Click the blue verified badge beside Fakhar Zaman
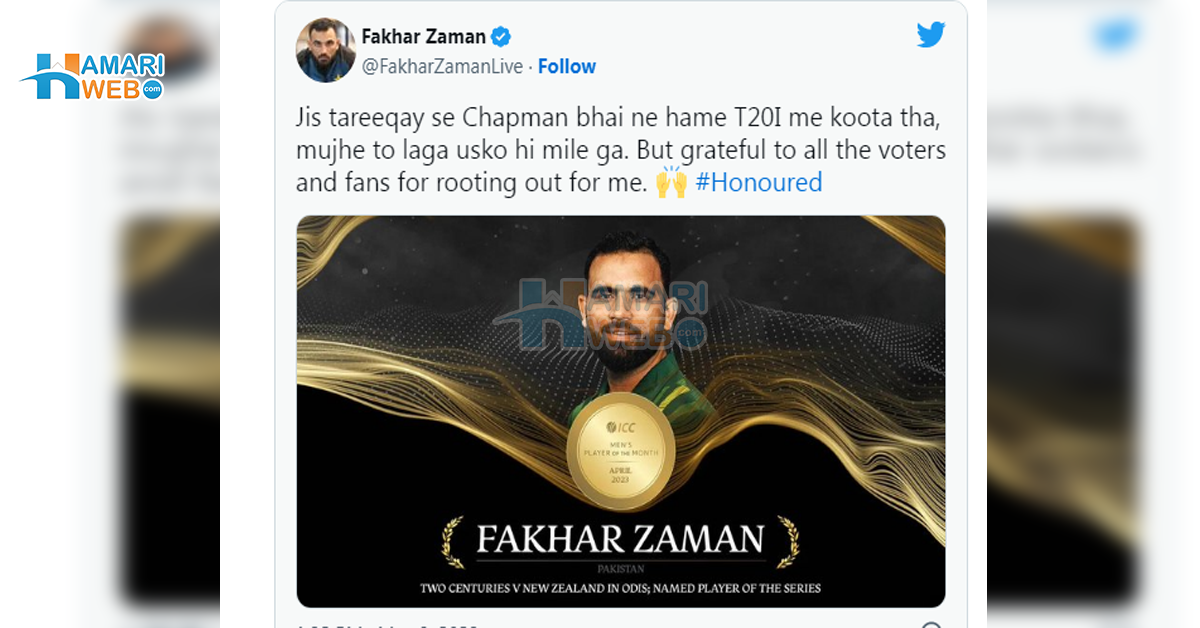1200x628 pixels. (x=501, y=37)
